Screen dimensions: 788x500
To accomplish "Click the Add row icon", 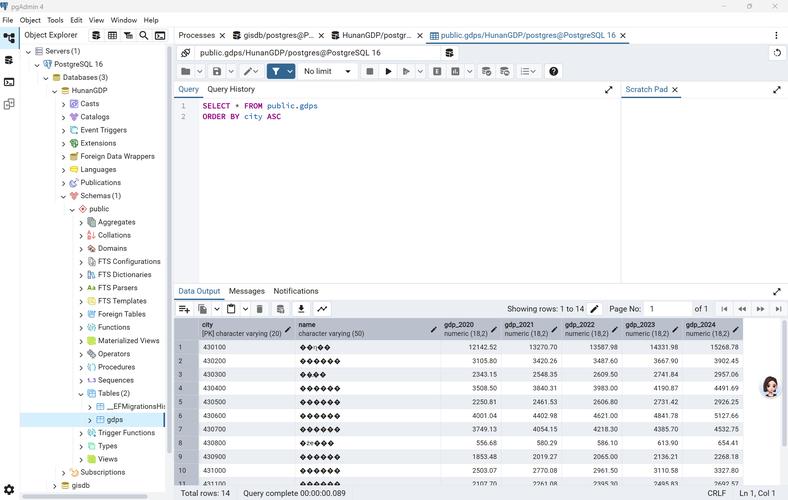I will (x=184, y=309).
